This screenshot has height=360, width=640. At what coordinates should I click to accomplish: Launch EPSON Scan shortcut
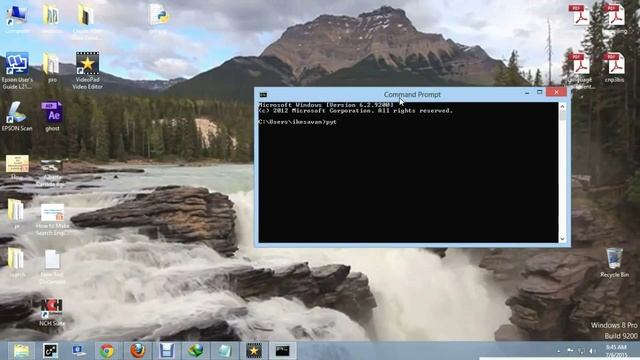point(17,116)
